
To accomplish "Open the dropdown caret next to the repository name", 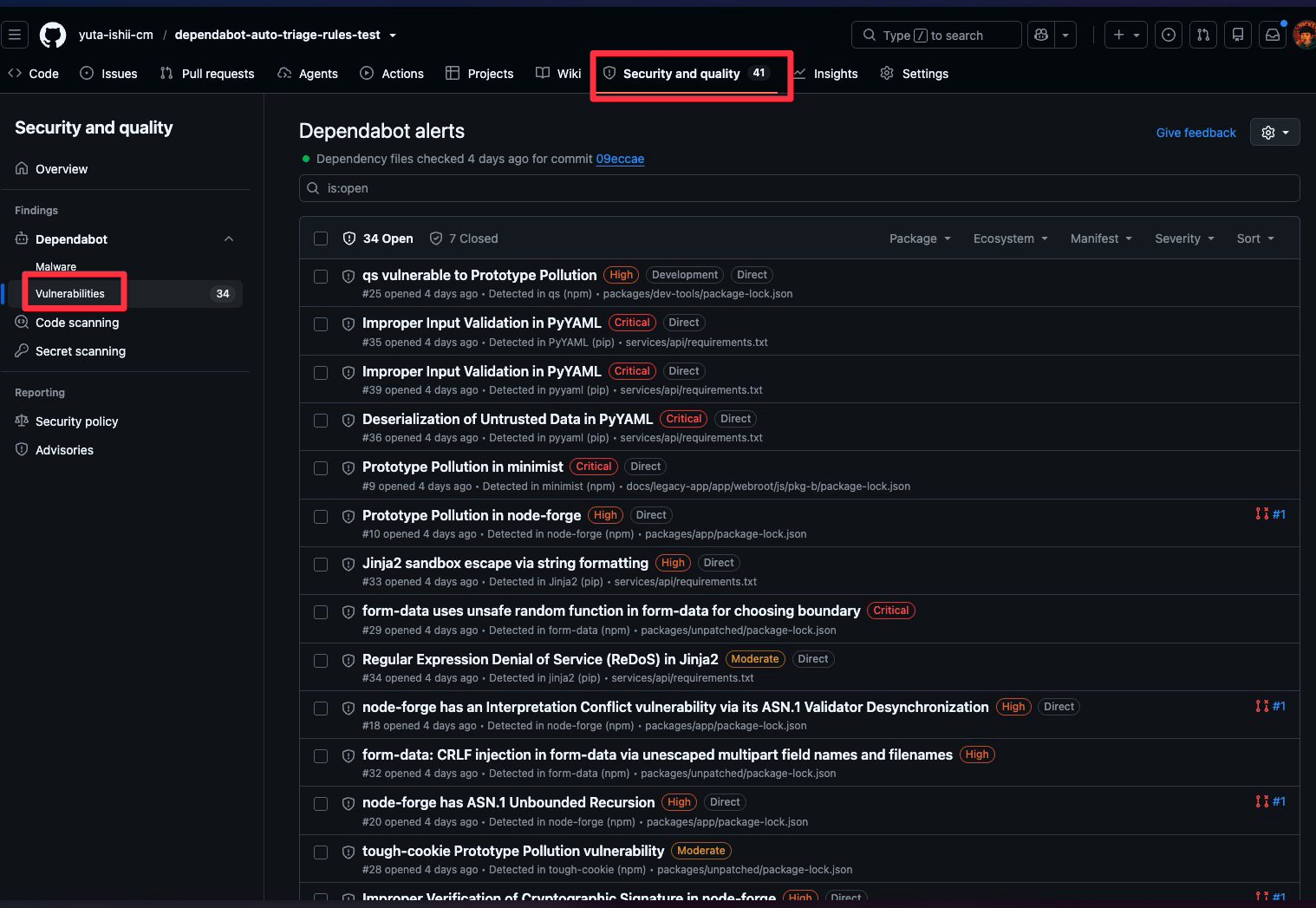I will coord(393,36).
